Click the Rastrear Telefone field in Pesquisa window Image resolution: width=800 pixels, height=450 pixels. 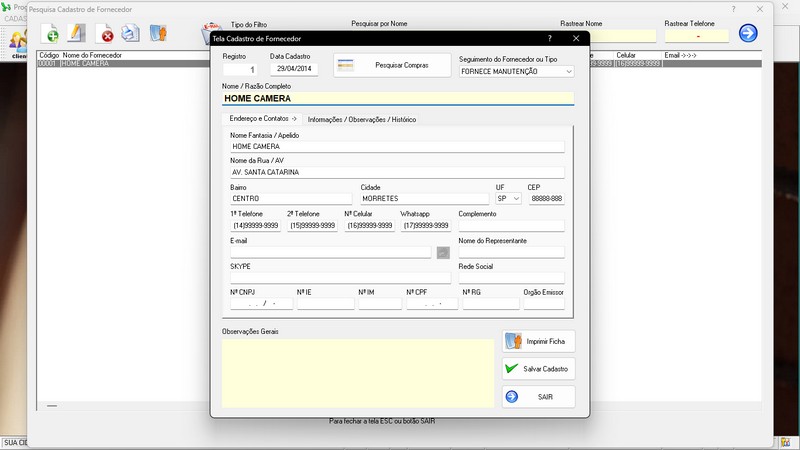pyautogui.click(x=697, y=36)
